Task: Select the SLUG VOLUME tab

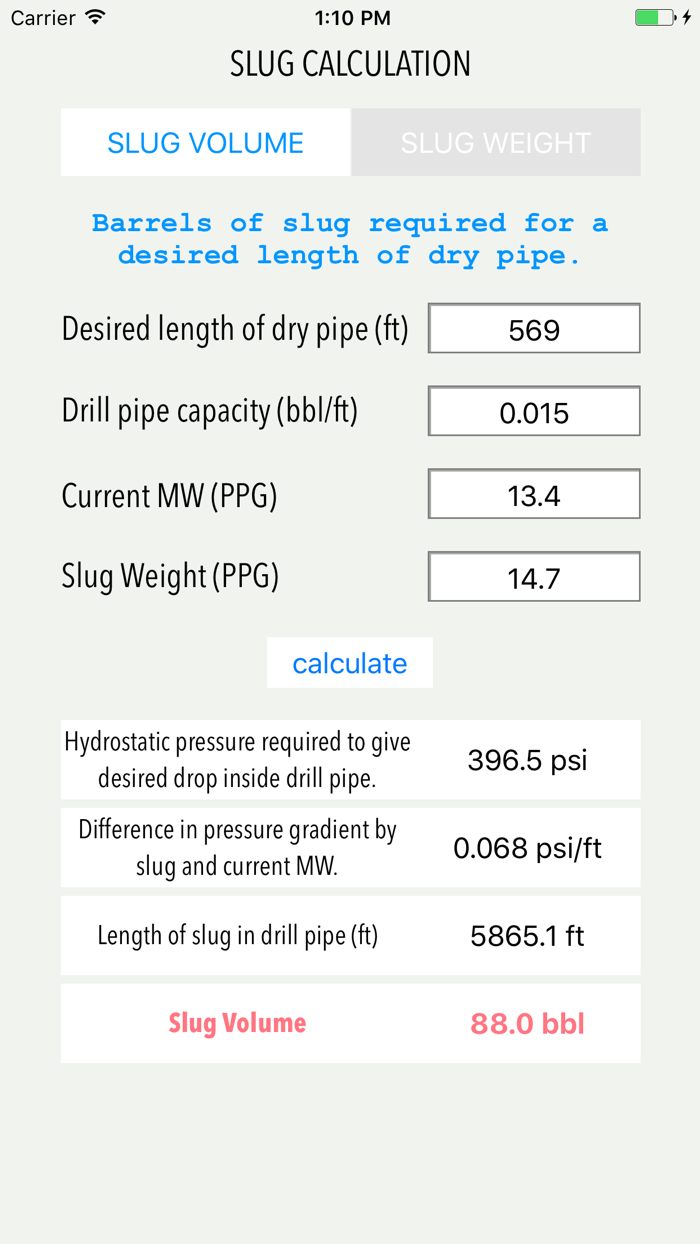Action: 205,142
